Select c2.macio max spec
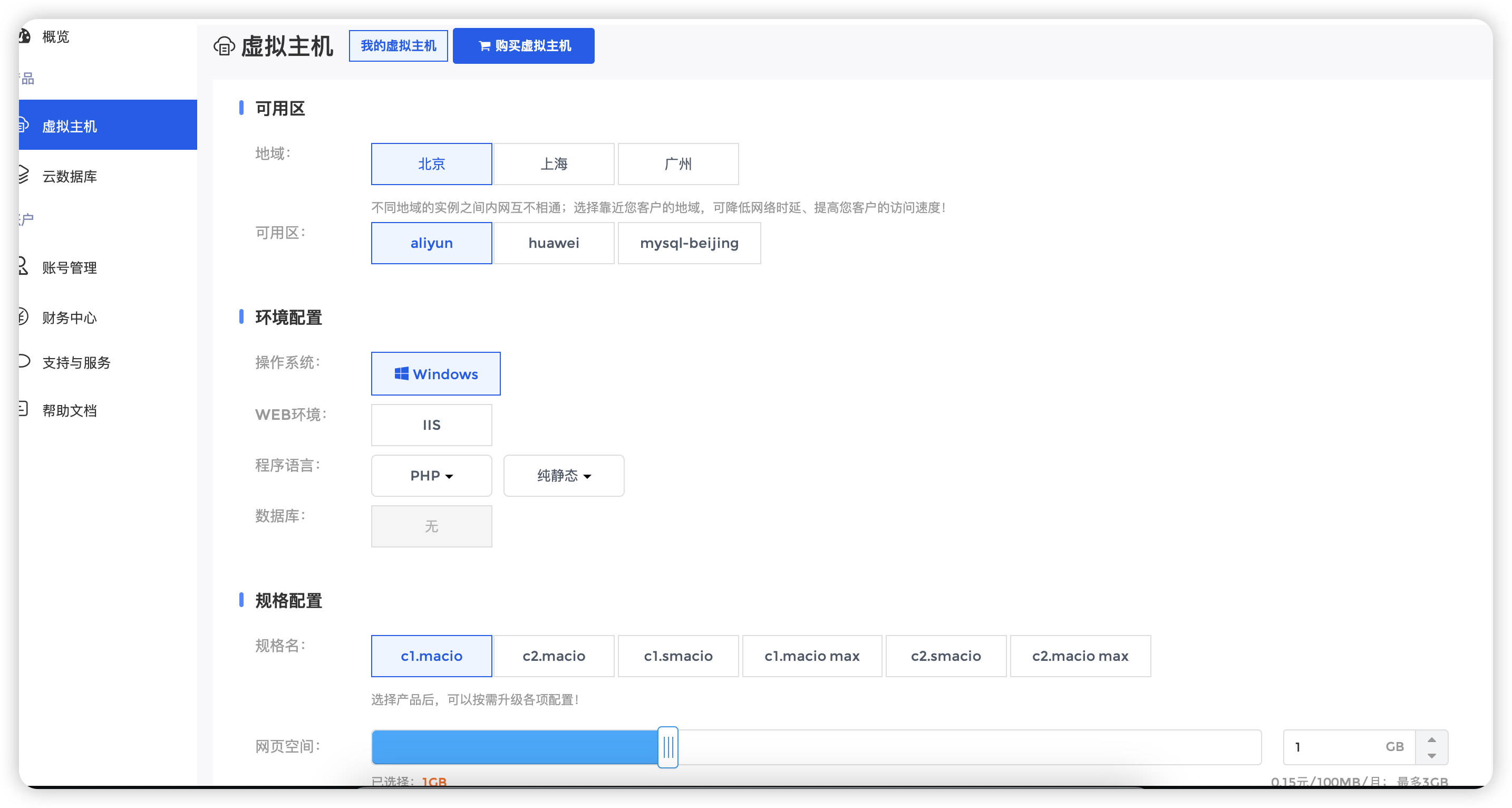The height and width of the screenshot is (808, 1512). (1080, 656)
